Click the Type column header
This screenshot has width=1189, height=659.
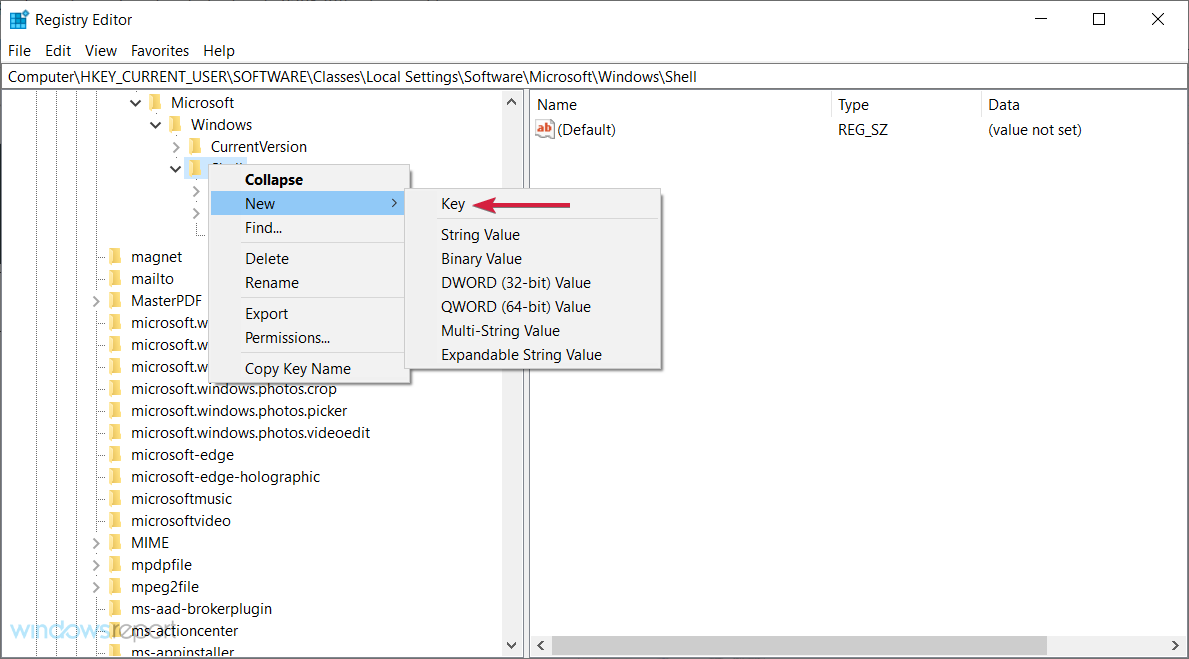pos(906,105)
